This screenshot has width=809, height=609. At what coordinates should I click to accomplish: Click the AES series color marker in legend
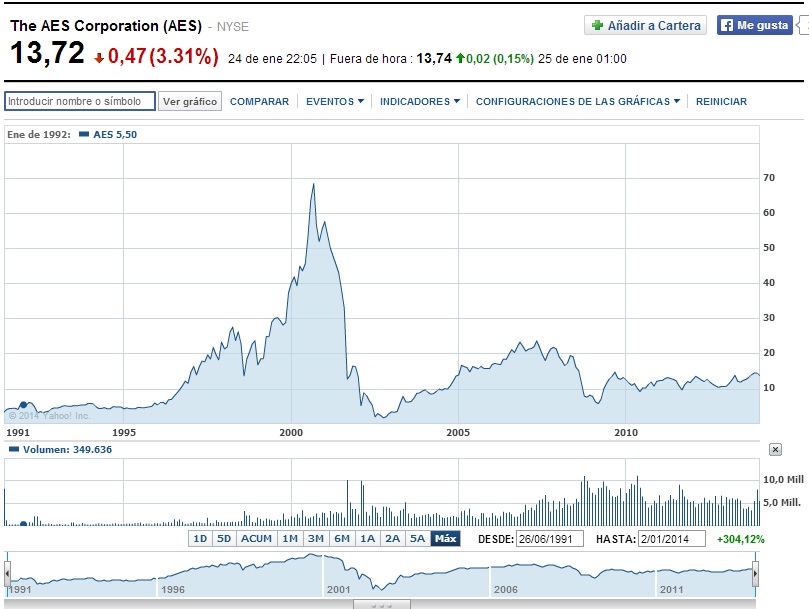point(84,134)
